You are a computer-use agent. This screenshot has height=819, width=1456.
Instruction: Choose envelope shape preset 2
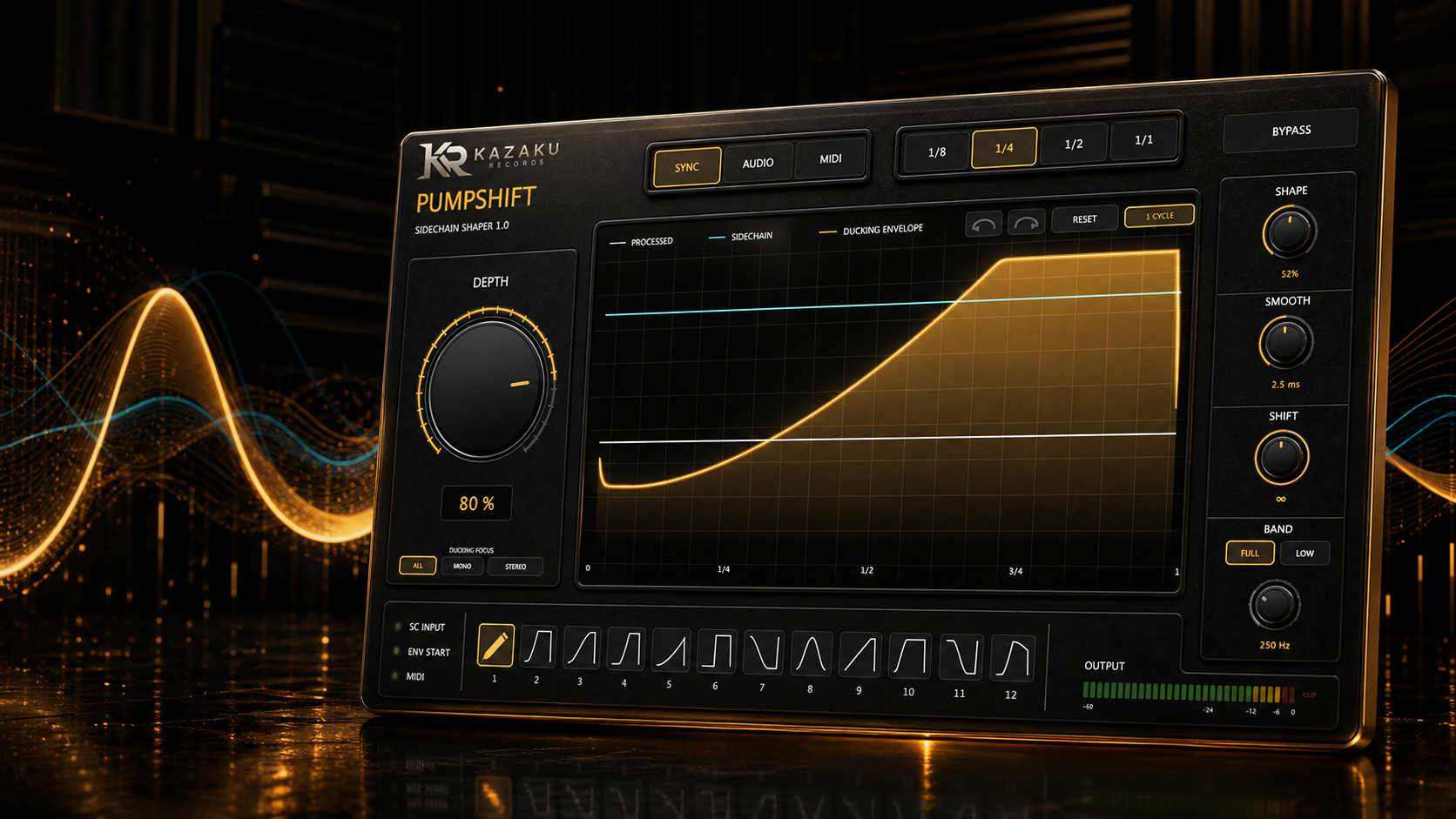pyautogui.click(x=538, y=648)
